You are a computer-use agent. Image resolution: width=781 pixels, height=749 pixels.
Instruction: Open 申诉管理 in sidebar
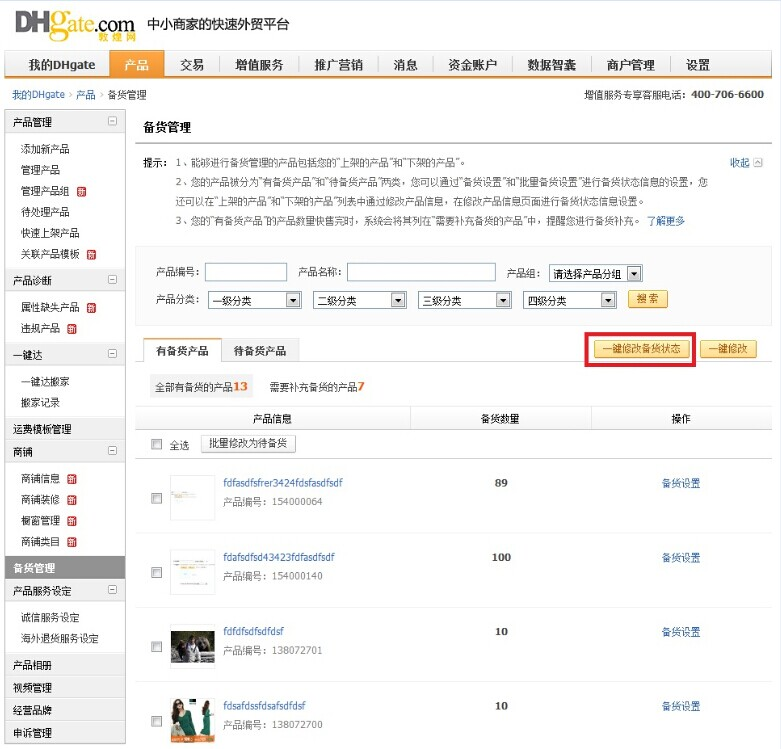(32, 733)
